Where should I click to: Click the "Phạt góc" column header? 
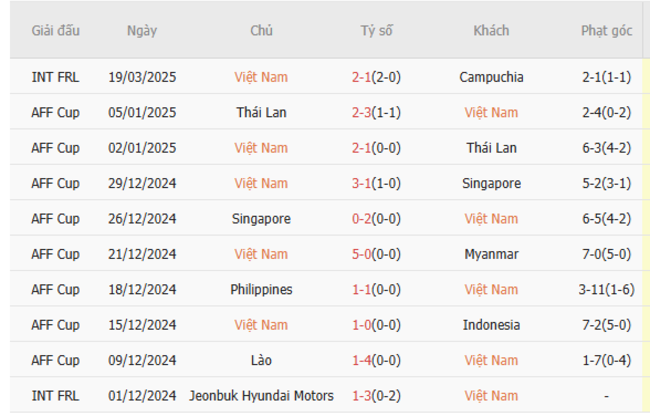click(607, 31)
